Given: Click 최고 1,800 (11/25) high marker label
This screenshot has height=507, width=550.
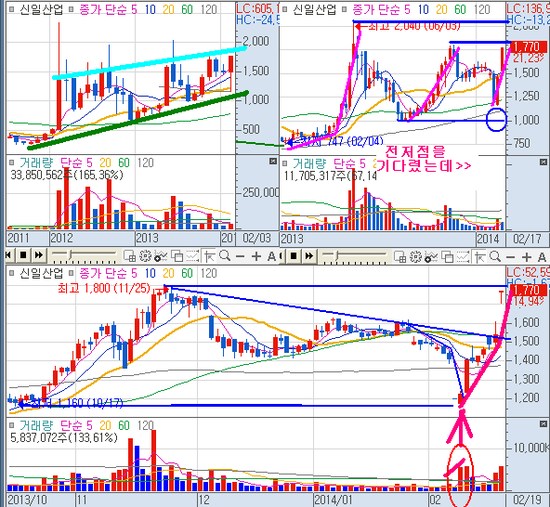Looking at the screenshot, I should (x=104, y=288).
